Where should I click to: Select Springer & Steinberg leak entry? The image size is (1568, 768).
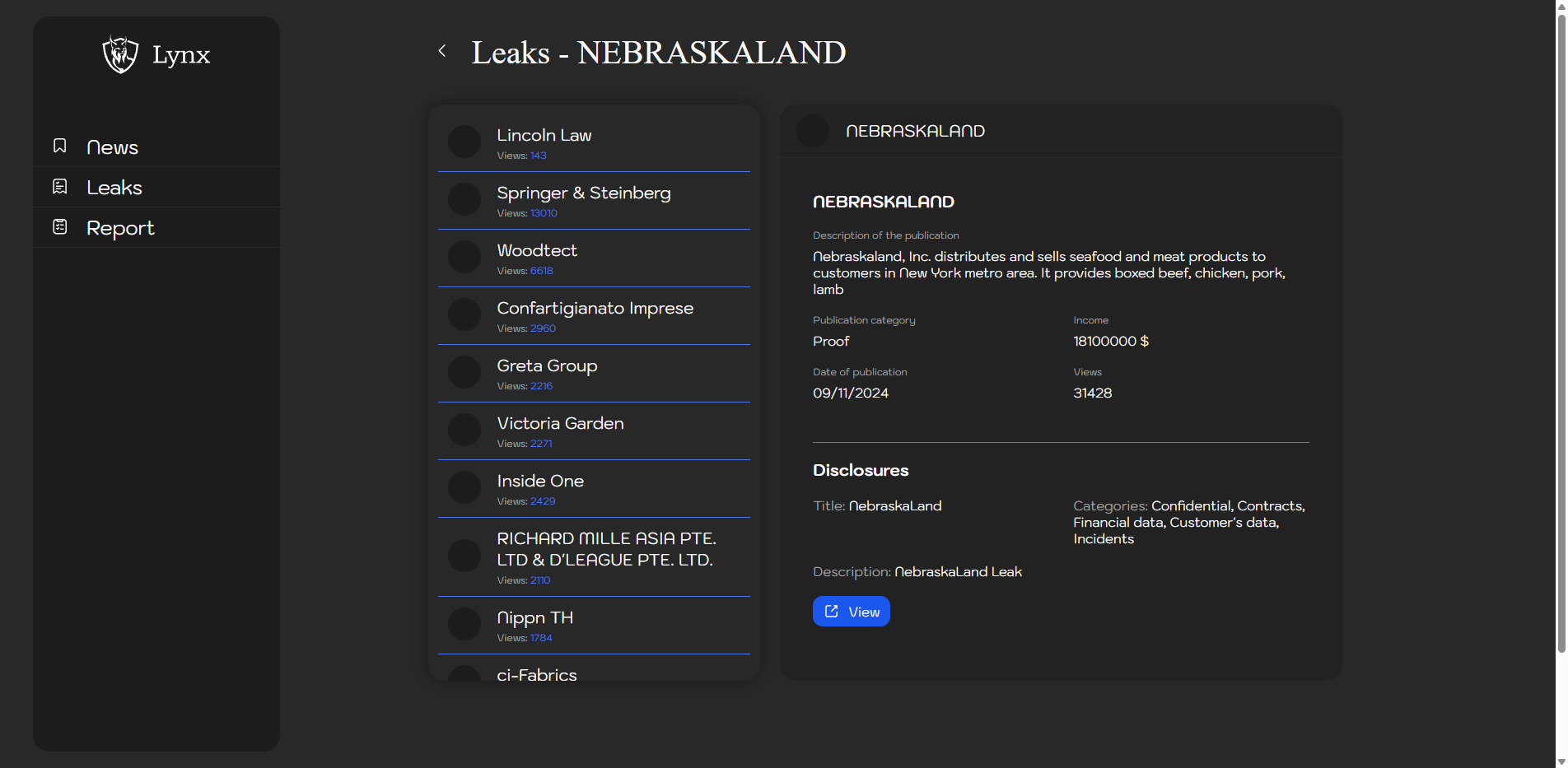point(583,193)
